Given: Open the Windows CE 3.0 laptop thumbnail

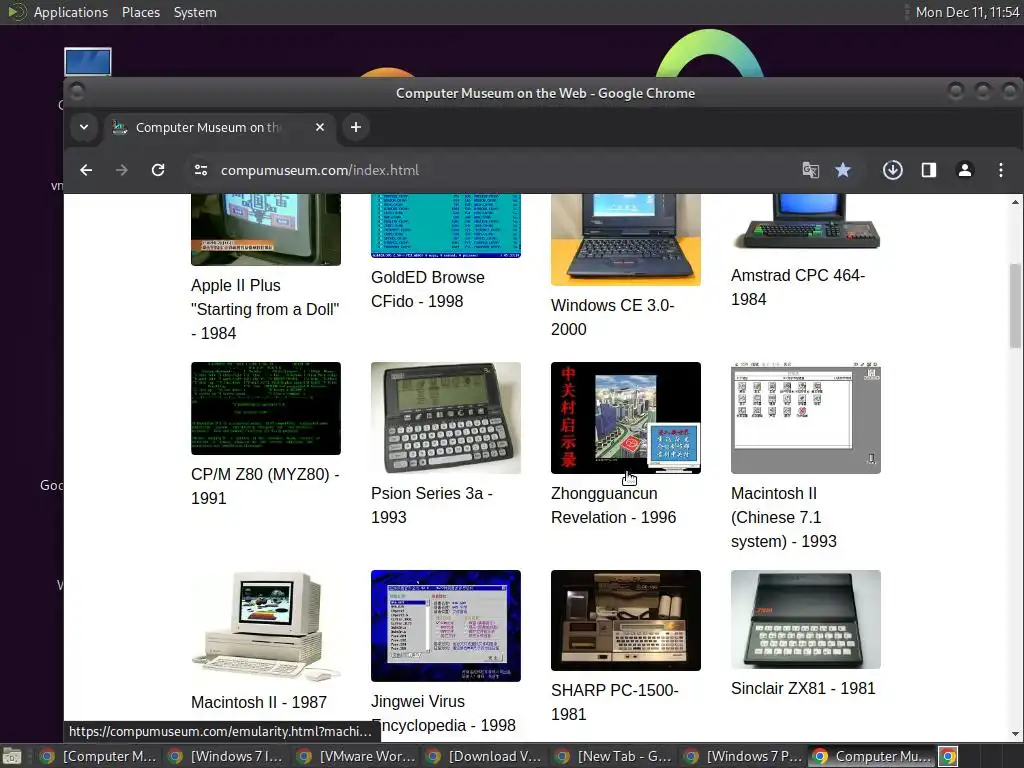Looking at the screenshot, I should point(626,240).
